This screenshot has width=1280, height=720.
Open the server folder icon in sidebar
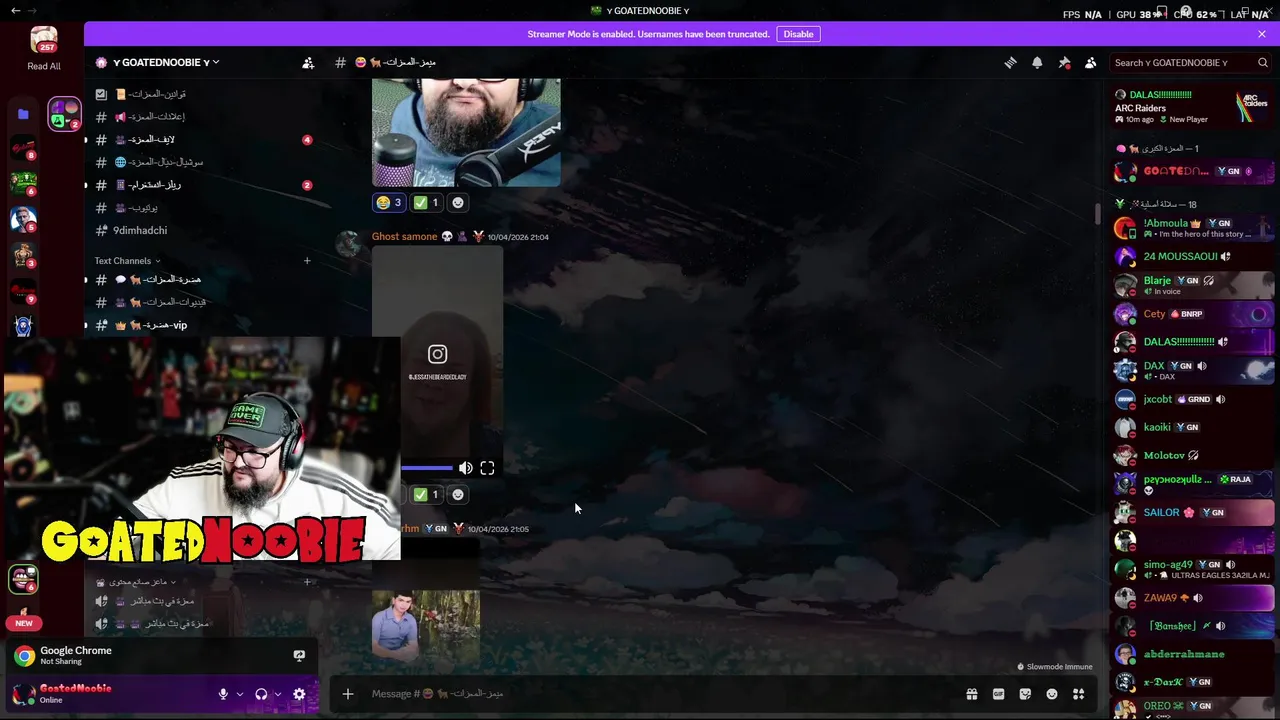[x=23, y=114]
